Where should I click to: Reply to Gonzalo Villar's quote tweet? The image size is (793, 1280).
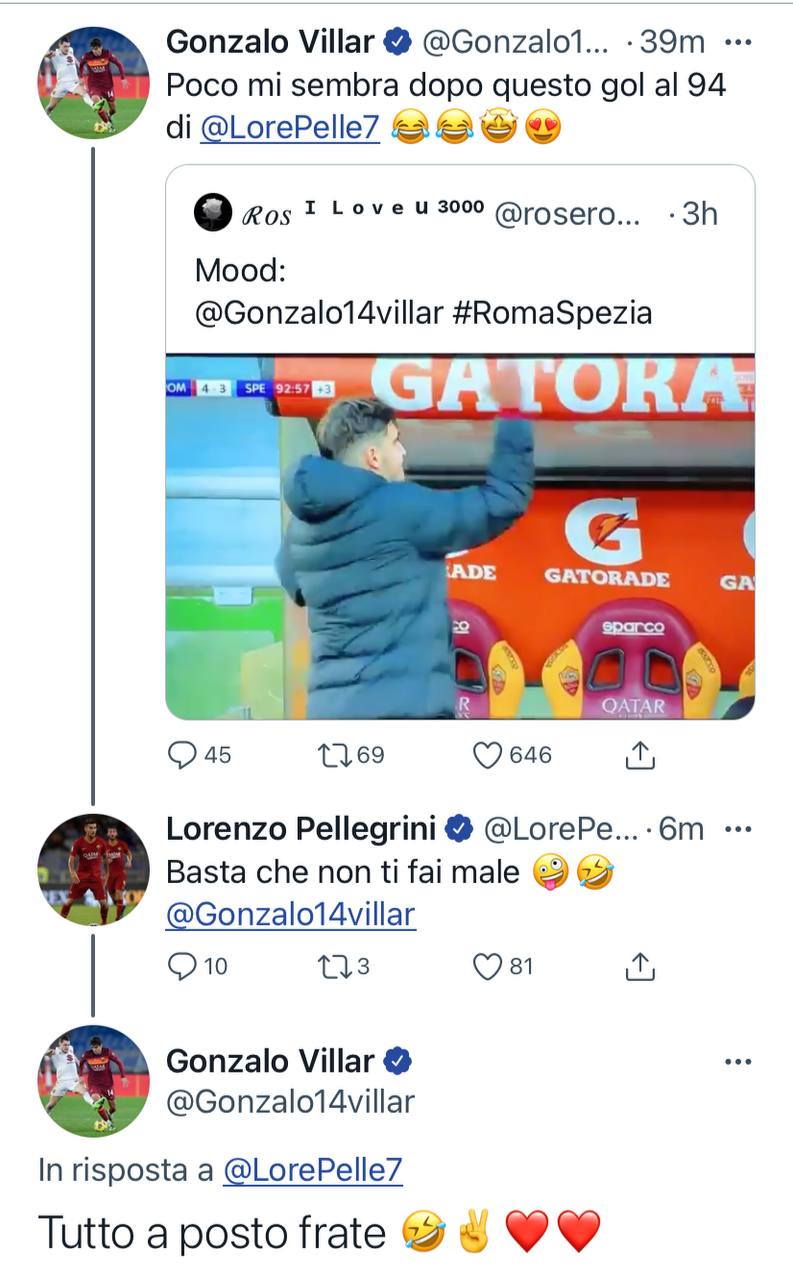tap(182, 755)
